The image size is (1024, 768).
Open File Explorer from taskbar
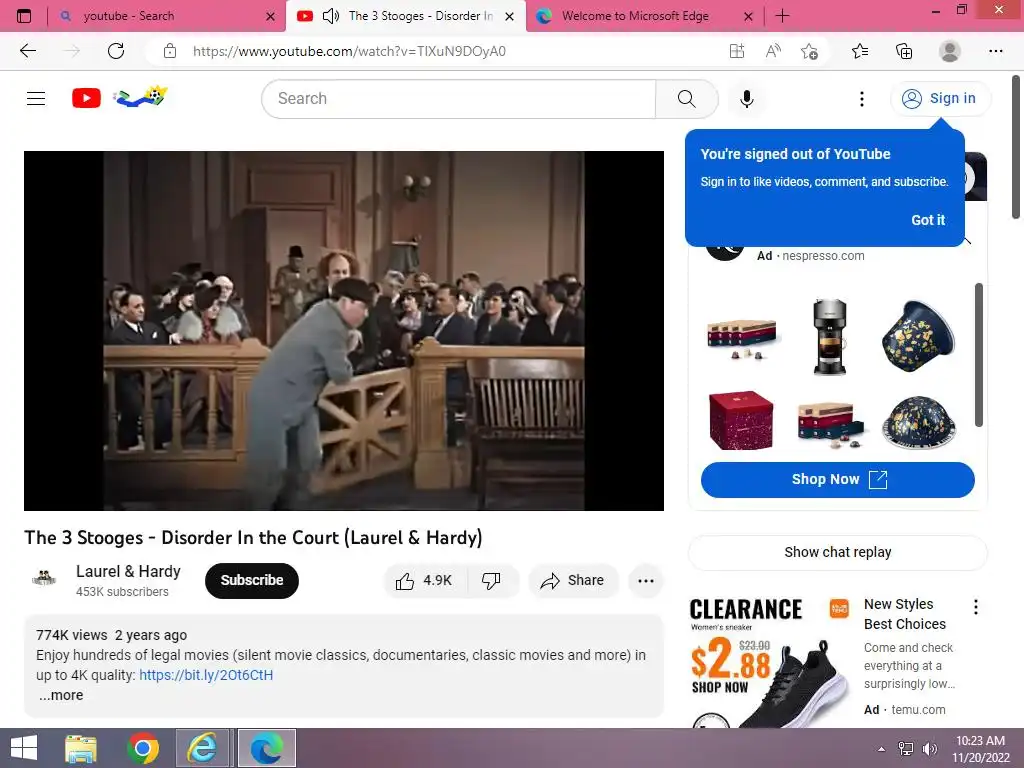point(81,748)
